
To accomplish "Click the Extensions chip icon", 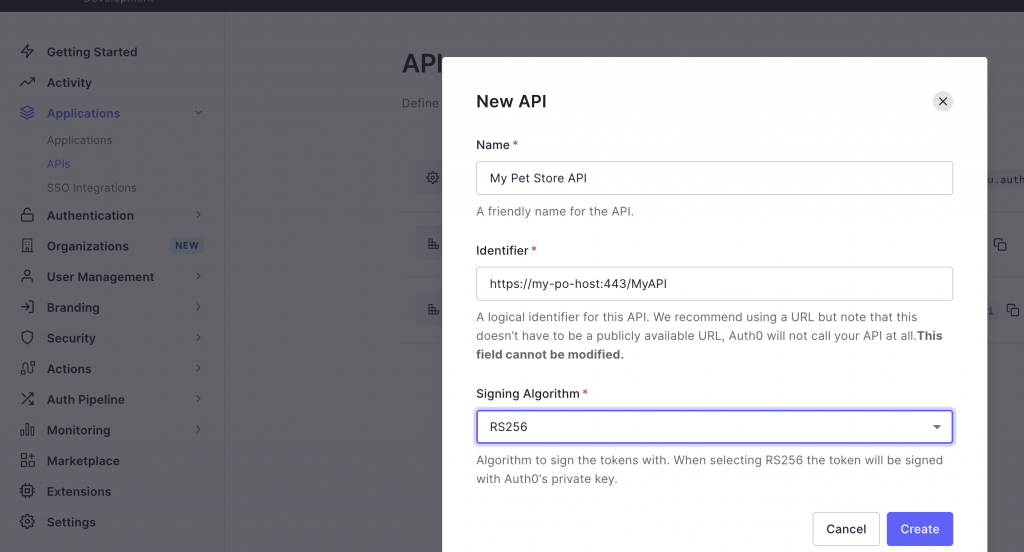I will pyautogui.click(x=27, y=491).
